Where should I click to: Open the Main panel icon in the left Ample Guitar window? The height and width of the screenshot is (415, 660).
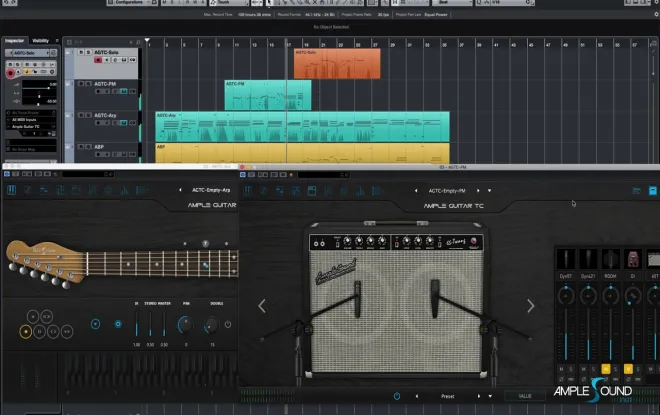(11, 190)
